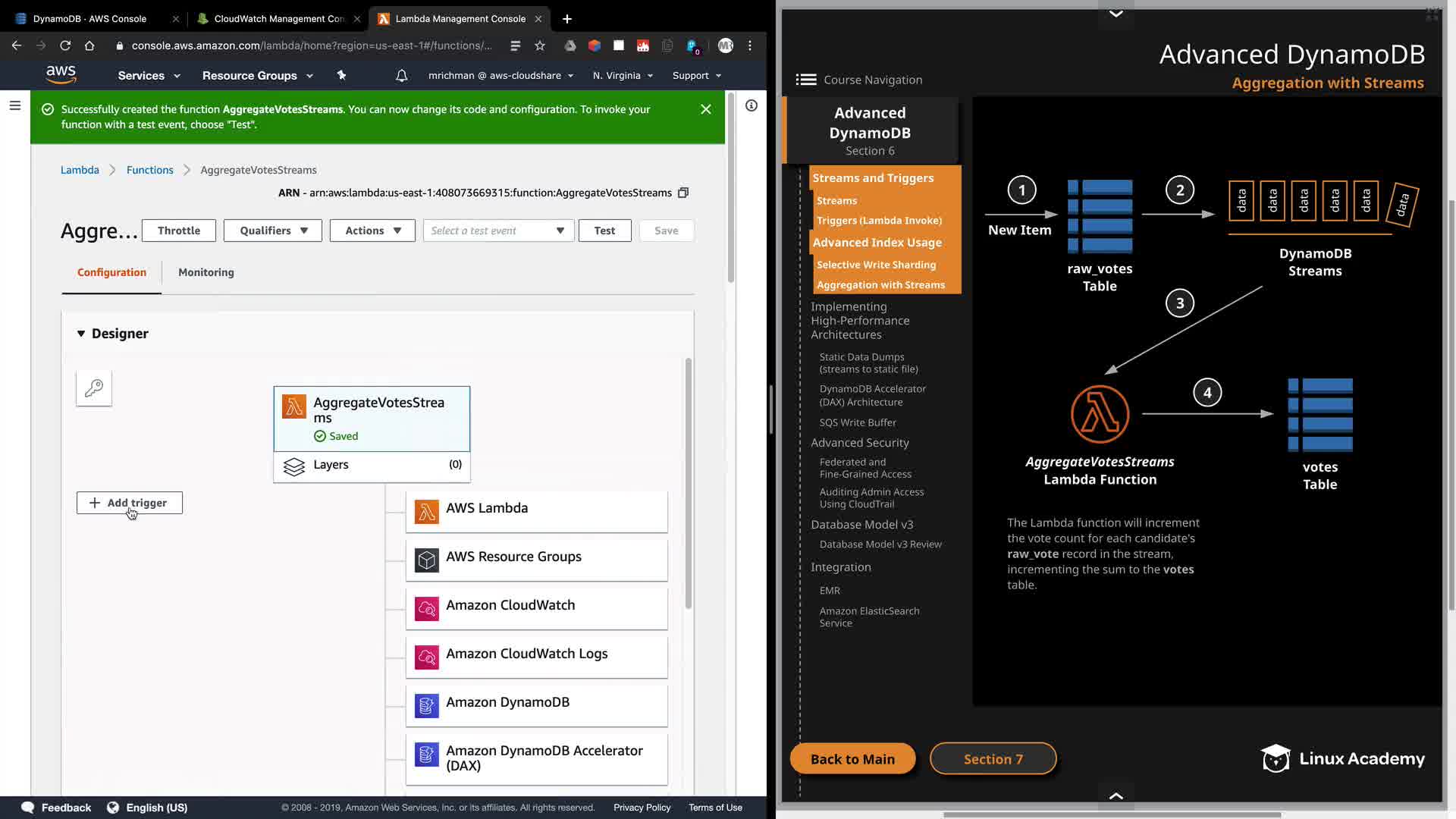Open the Select a test event dropdown
1456x819 pixels.
coord(497,231)
